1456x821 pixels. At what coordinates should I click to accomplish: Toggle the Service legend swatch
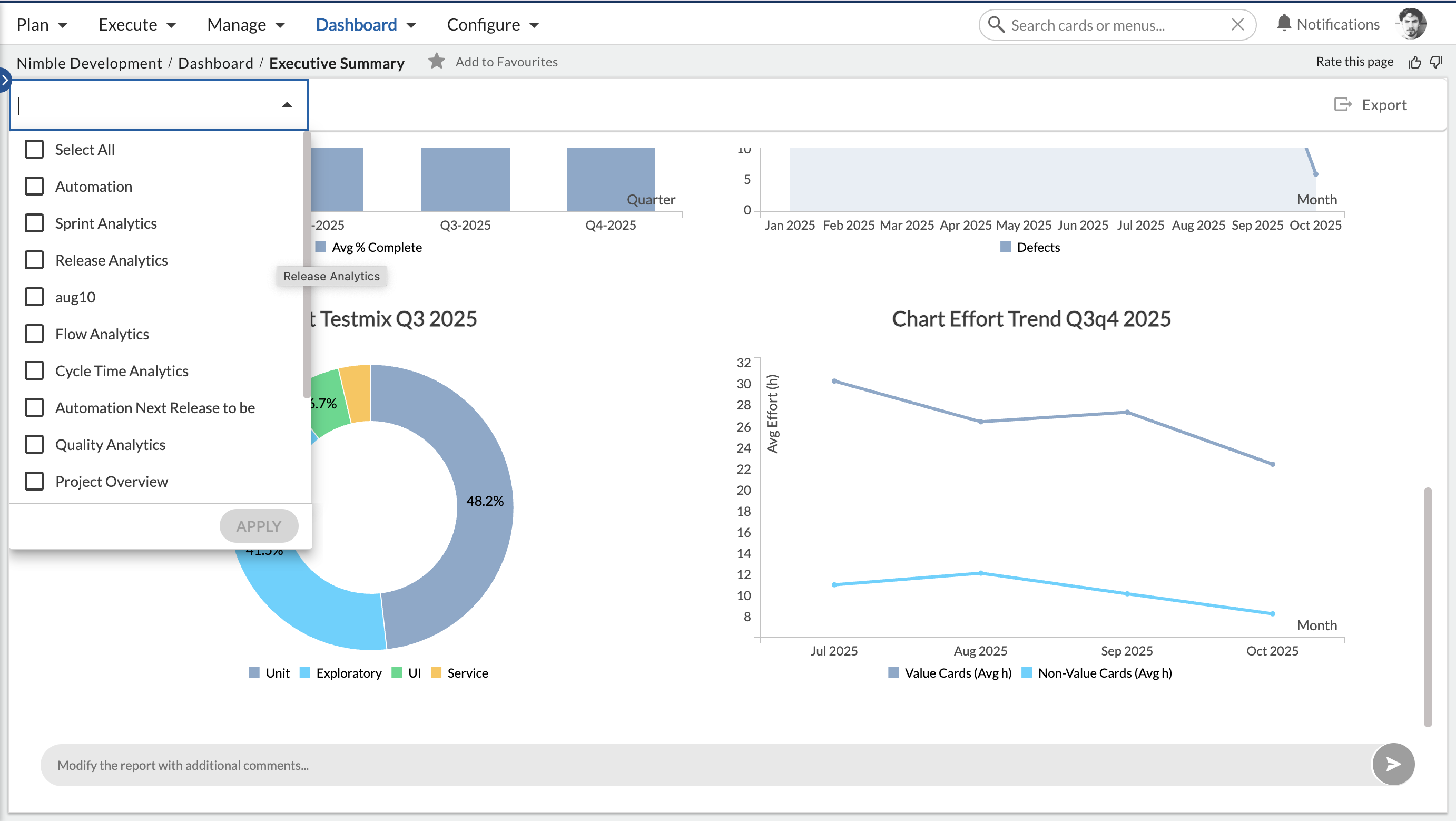click(436, 673)
